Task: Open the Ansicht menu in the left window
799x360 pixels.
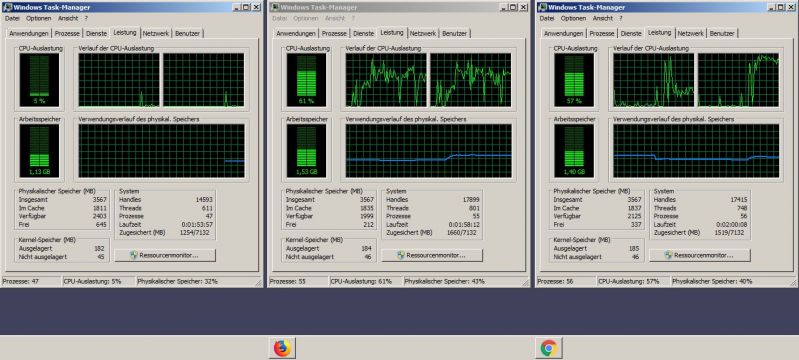Action: pos(68,18)
